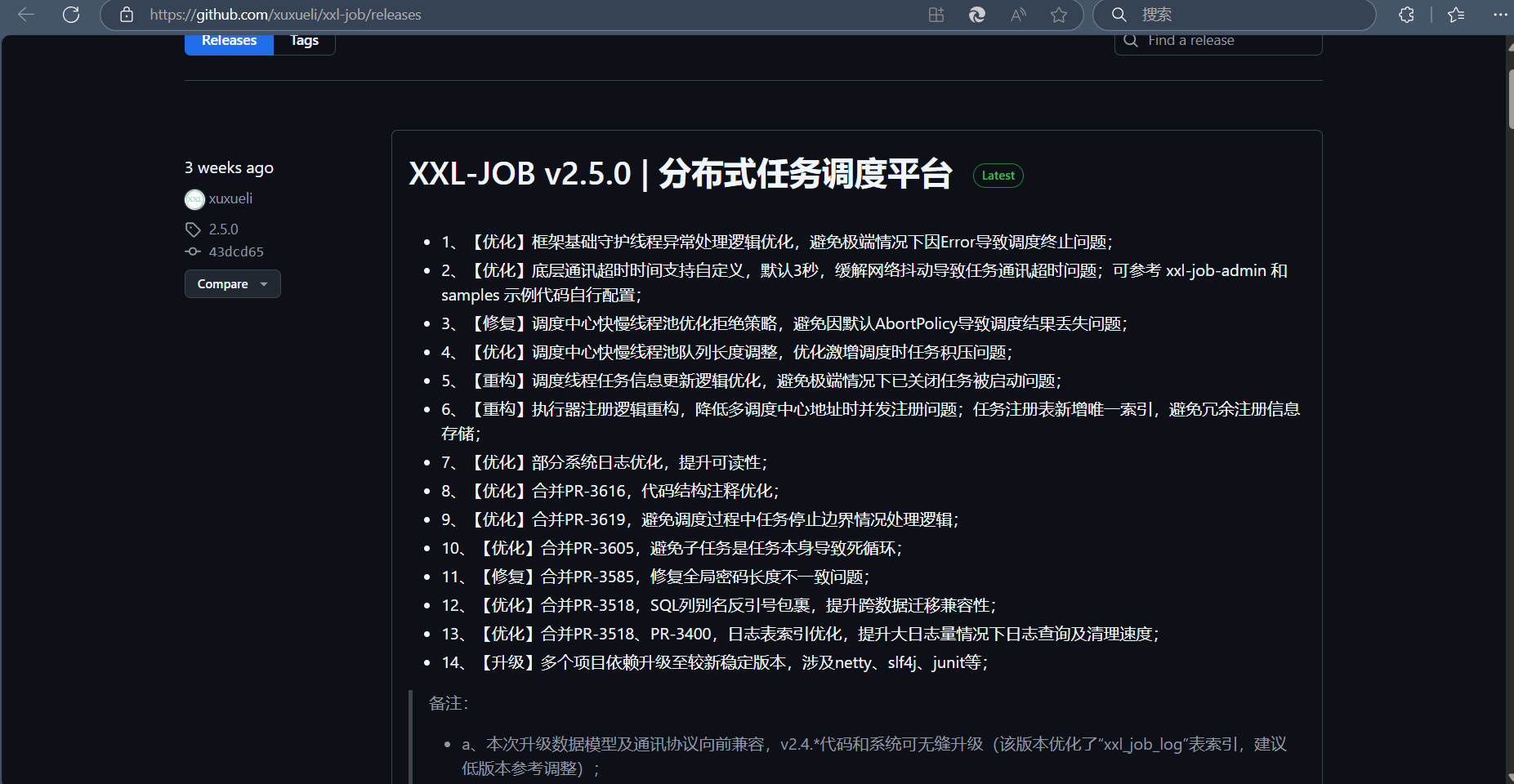Click release note item 11 about PR-3585
The height and width of the screenshot is (784, 1514).
tap(656, 577)
